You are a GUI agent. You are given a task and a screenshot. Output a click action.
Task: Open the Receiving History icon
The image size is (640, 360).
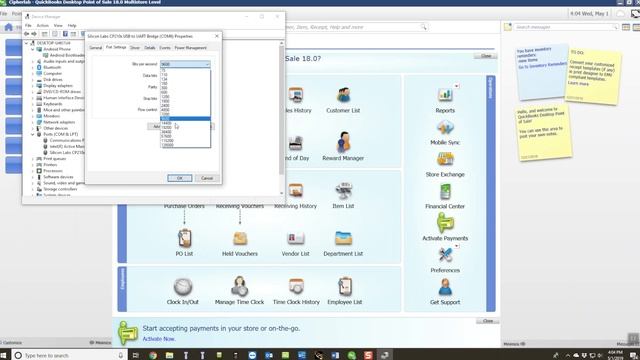[x=296, y=191]
